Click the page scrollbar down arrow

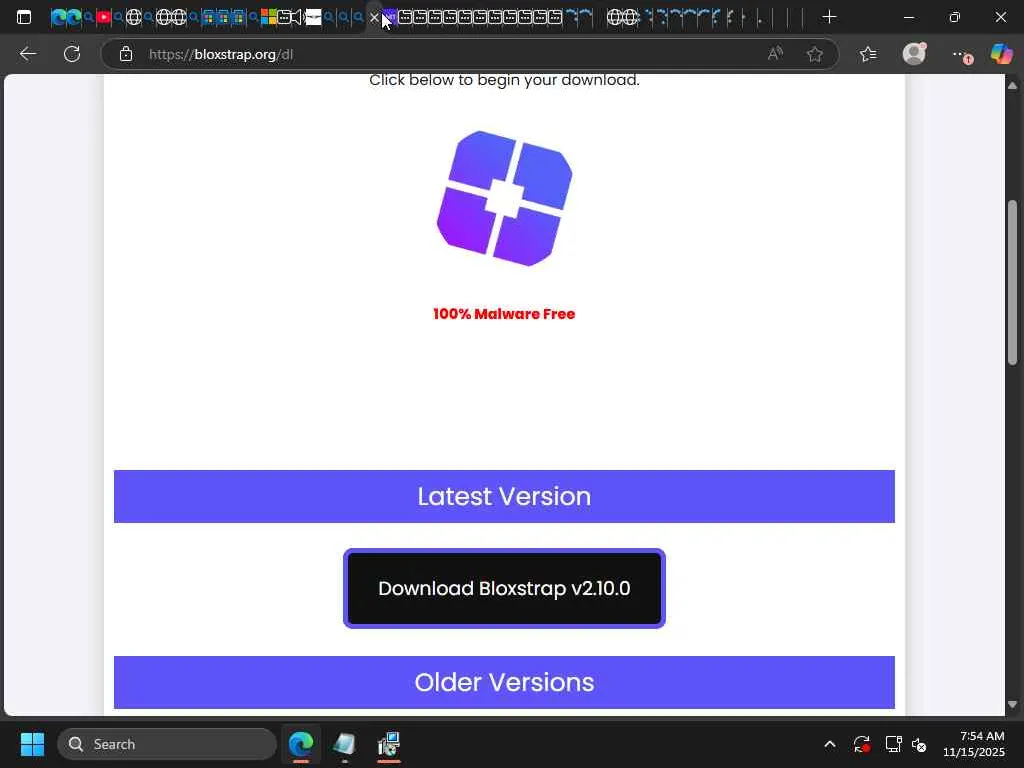tap(1012, 705)
